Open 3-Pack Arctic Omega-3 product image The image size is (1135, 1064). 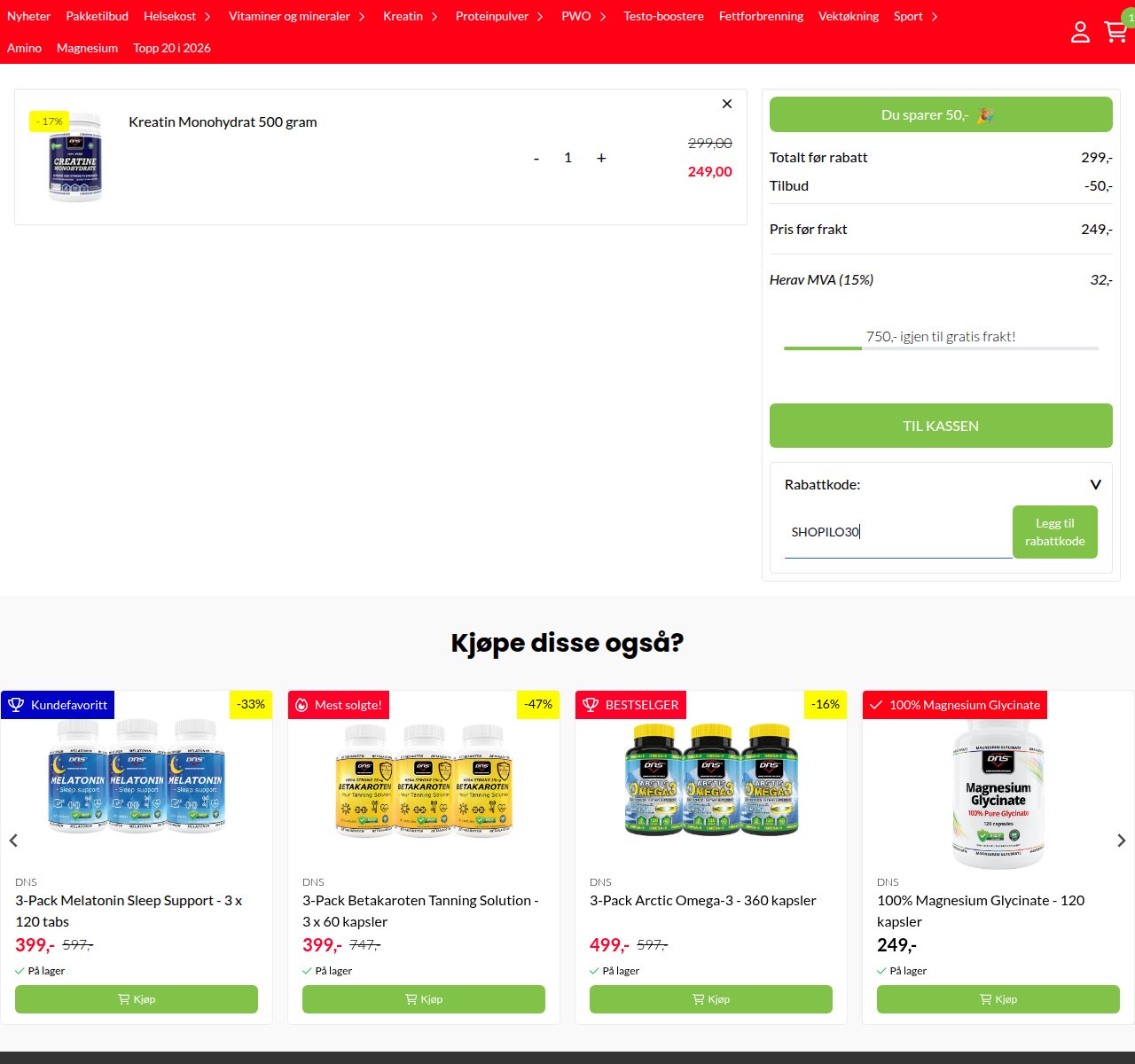[x=711, y=780]
